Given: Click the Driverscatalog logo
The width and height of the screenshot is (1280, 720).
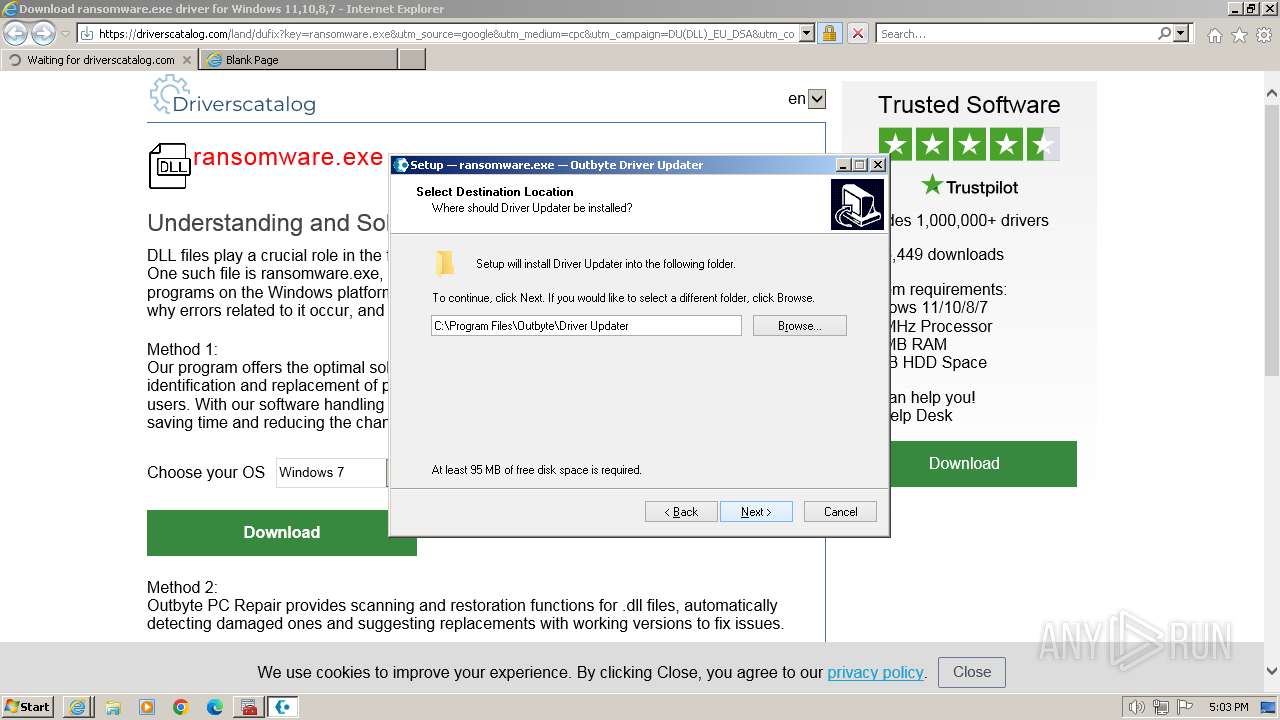Looking at the screenshot, I should (x=232, y=97).
